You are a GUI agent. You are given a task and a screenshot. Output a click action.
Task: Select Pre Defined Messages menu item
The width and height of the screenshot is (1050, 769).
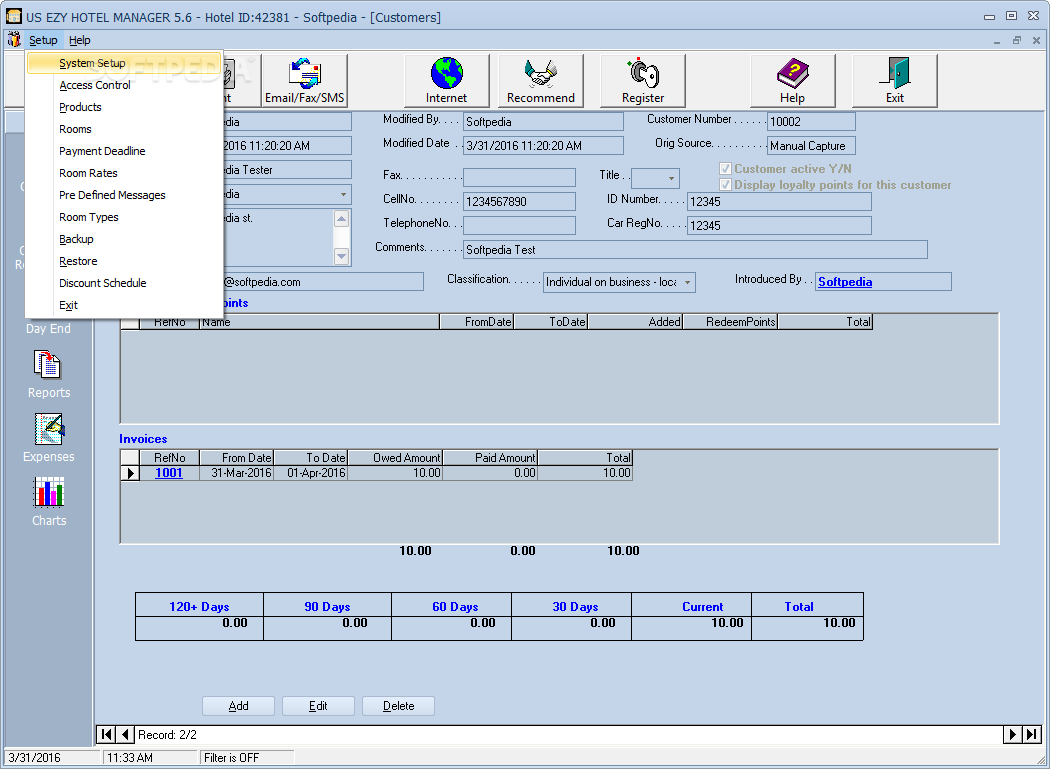124,196
